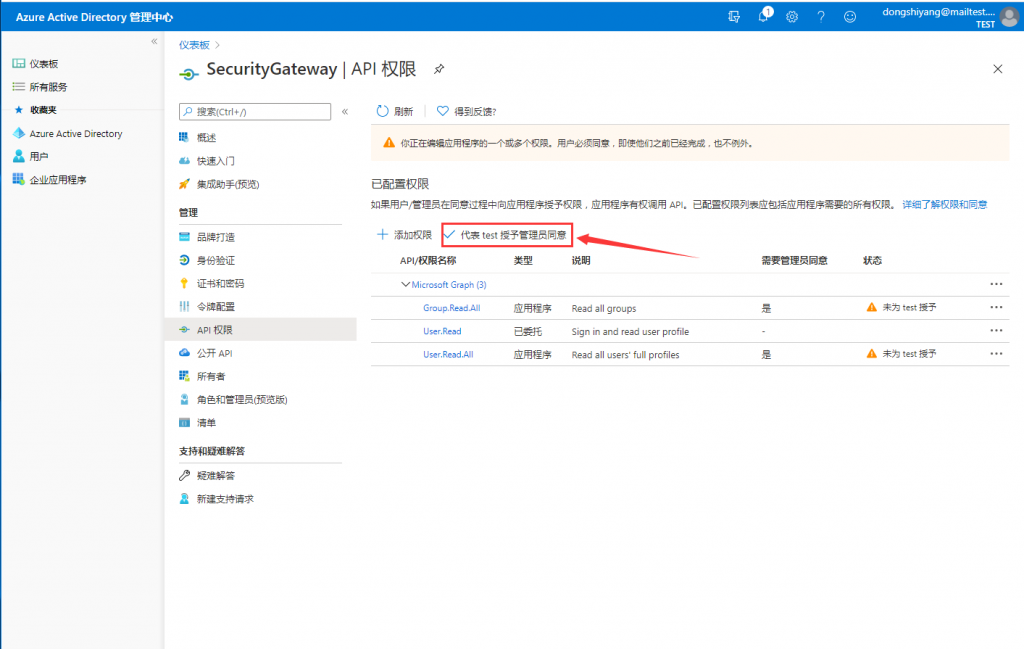Select 概述 in the app menu
This screenshot has height=649, width=1024.
pyautogui.click(x=206, y=137)
